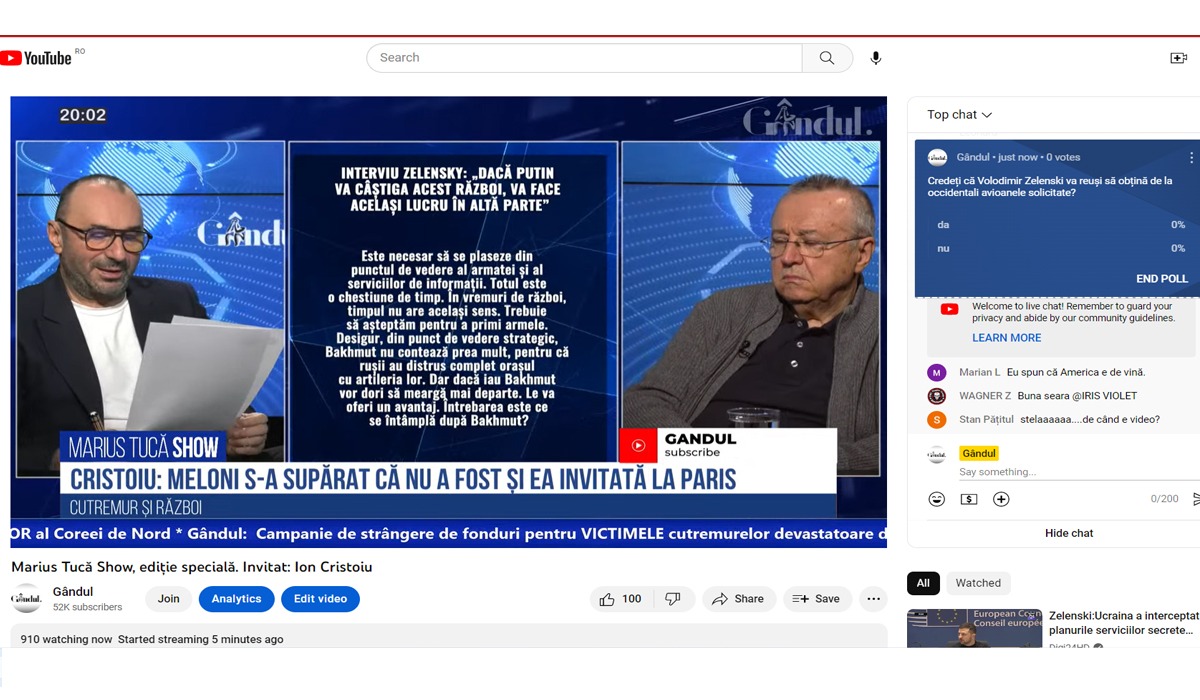Click the poll question text
1200x700 pixels.
click(1050, 187)
